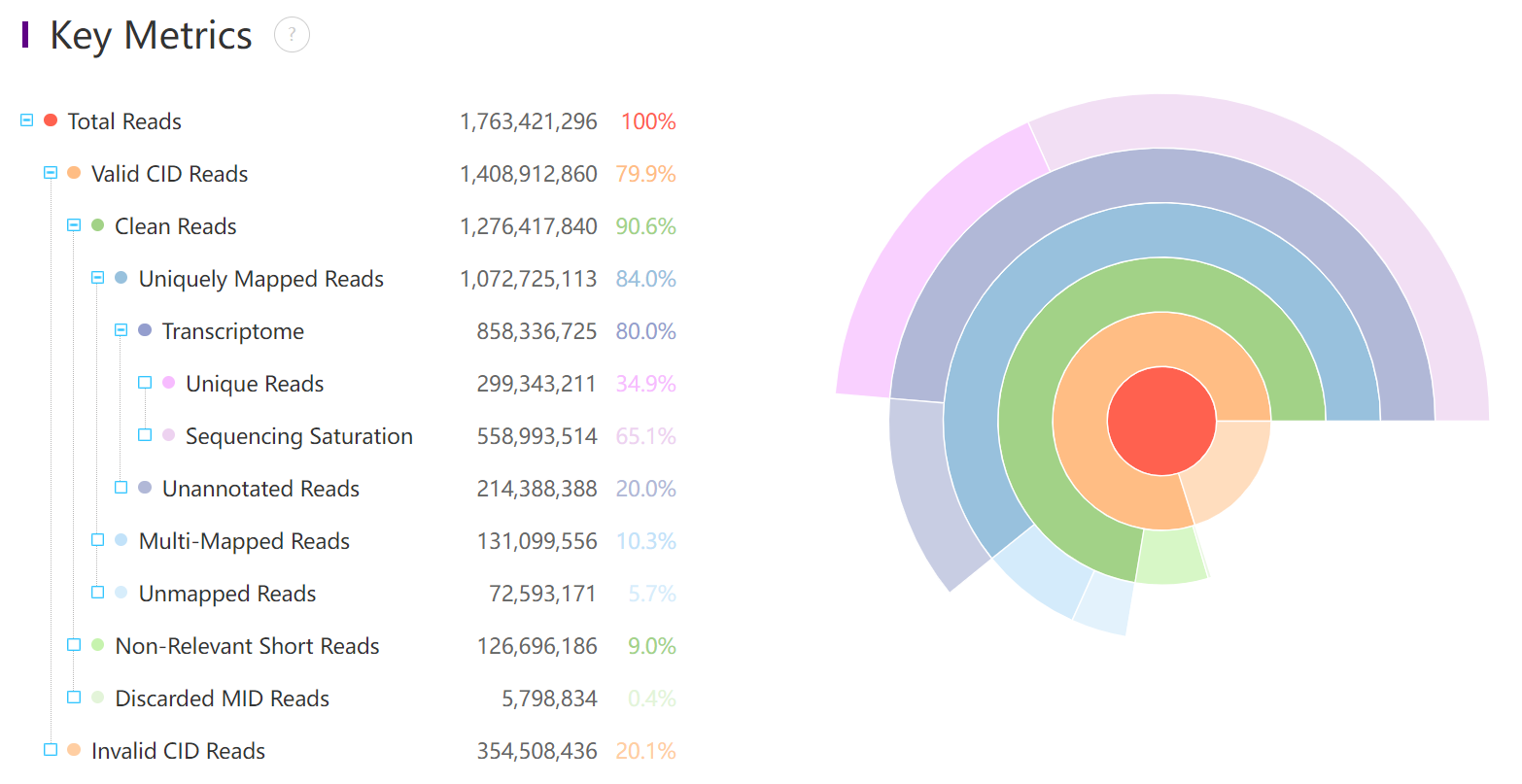1522x784 pixels.
Task: Collapse the Clean Reads node
Action: coord(74,225)
